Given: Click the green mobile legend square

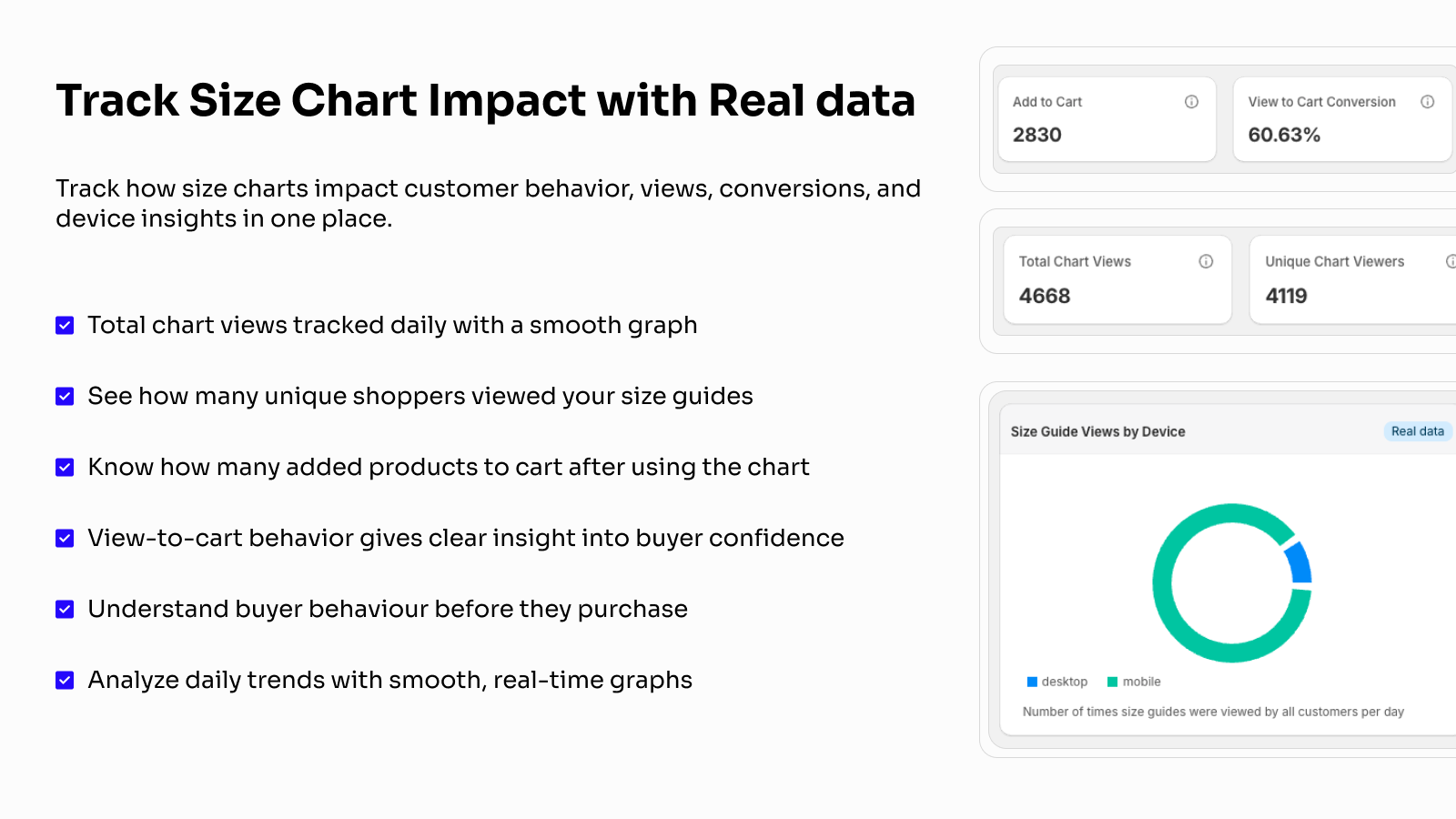Looking at the screenshot, I should tap(1112, 682).
